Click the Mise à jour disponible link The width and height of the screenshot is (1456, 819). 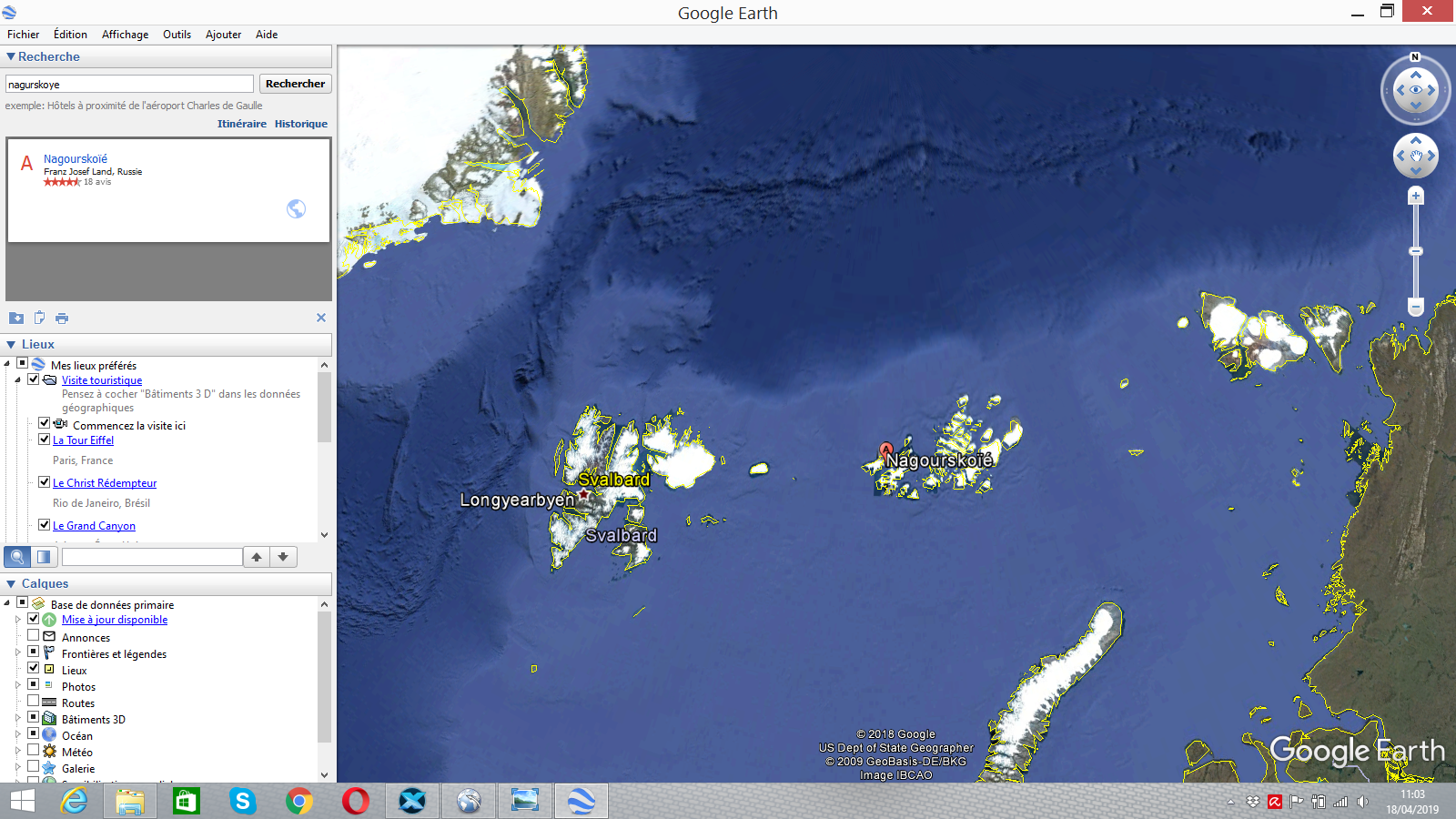(x=115, y=620)
